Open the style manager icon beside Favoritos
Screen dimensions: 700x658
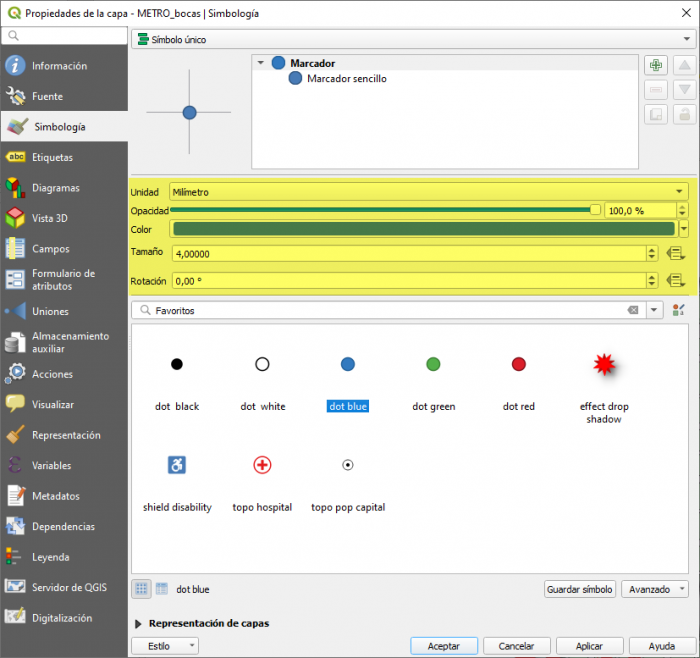point(679,311)
